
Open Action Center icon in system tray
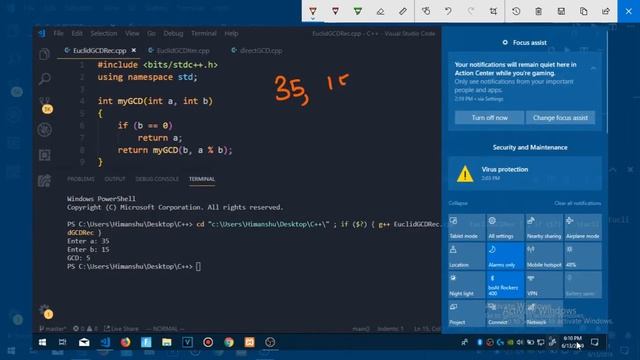click(595, 342)
